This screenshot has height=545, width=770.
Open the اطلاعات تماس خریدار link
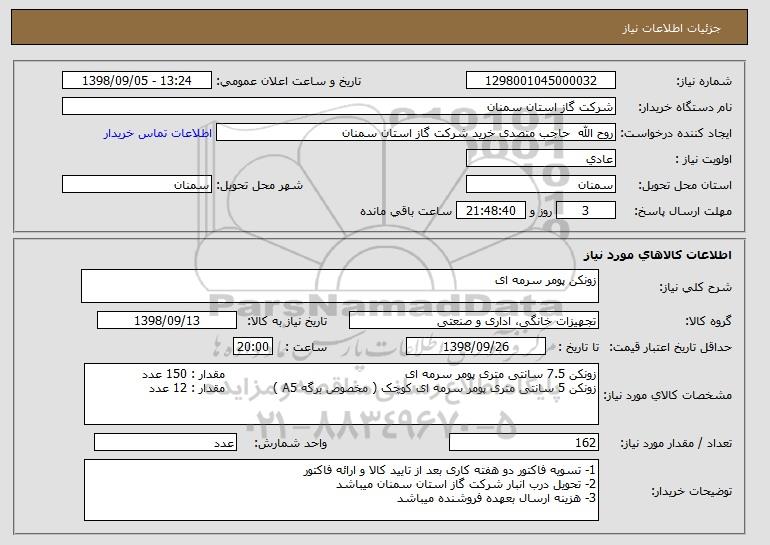pyautogui.click(x=158, y=133)
